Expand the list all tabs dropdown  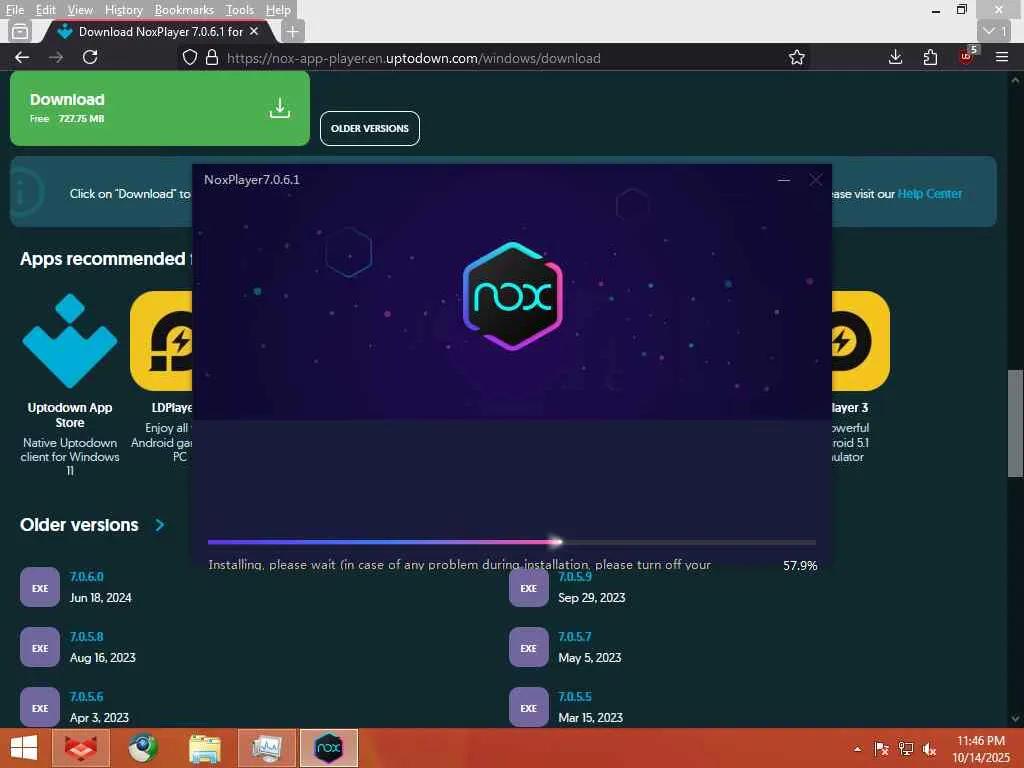(x=995, y=31)
